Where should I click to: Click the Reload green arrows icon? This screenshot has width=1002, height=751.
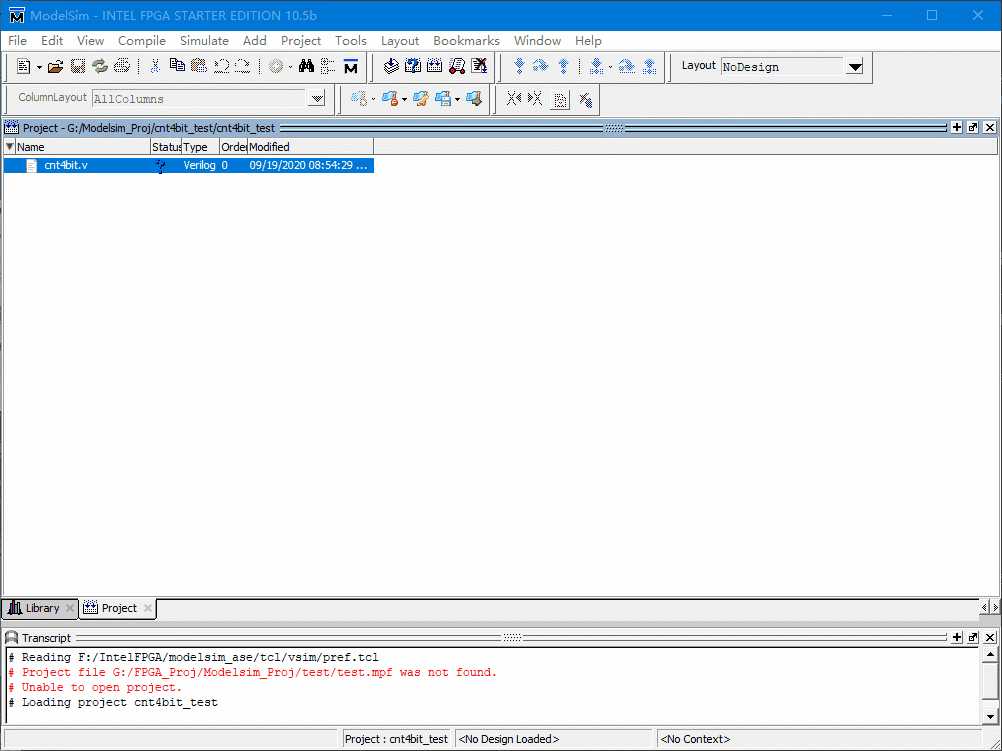100,66
